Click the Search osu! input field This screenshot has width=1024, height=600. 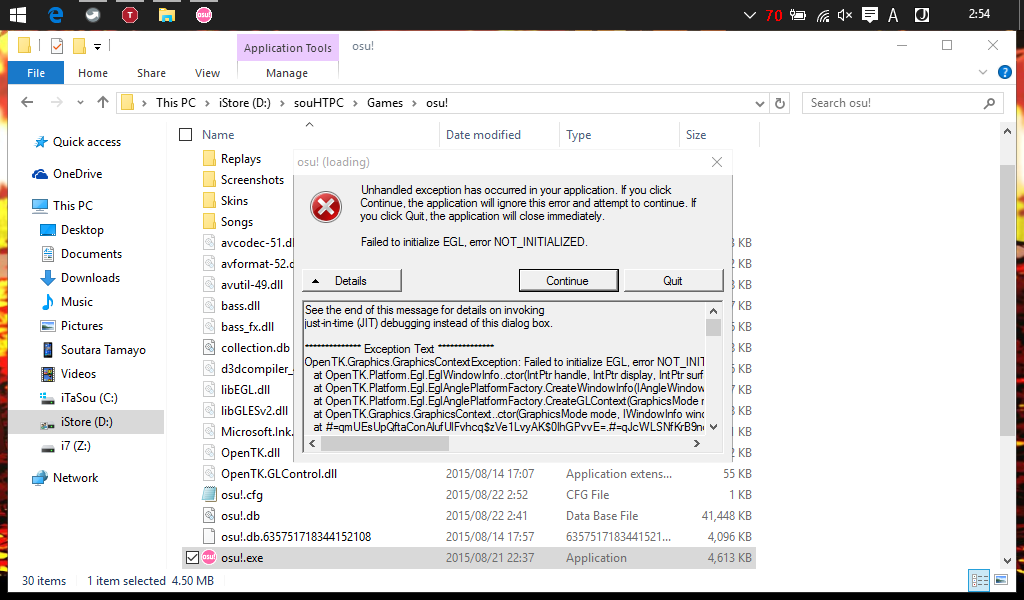pyautogui.click(x=903, y=103)
